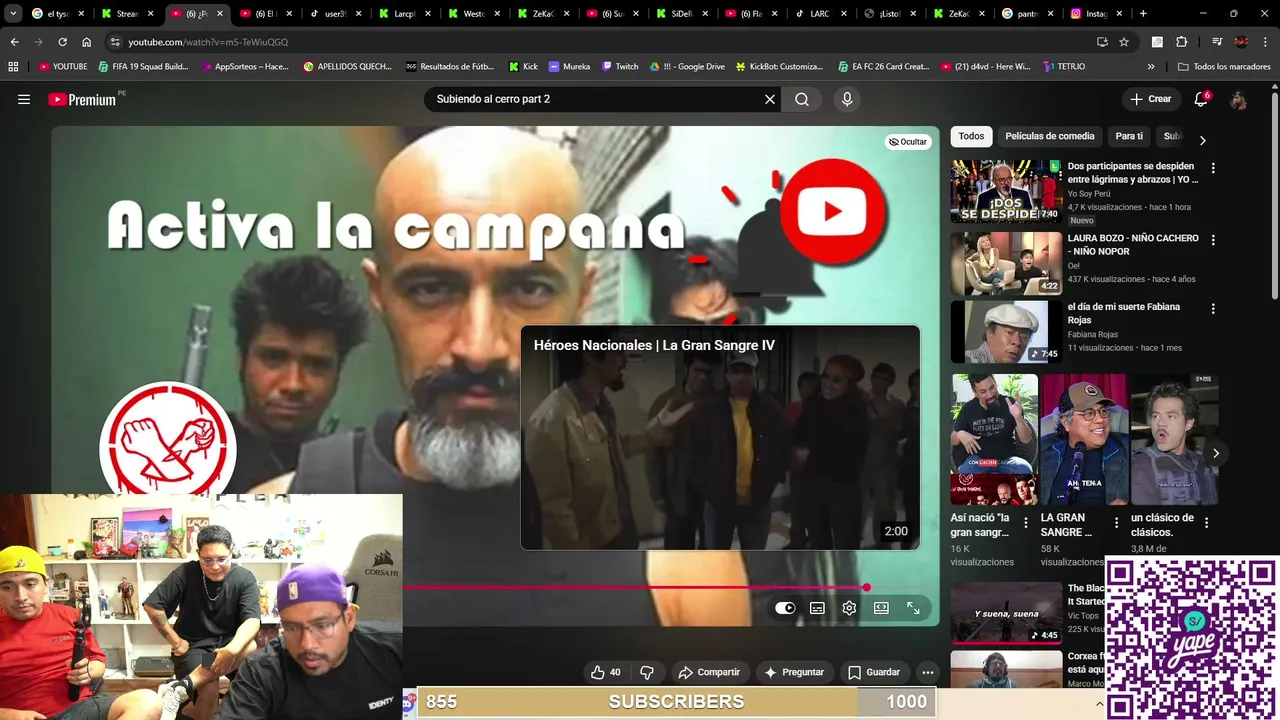Open the Extensions puzzle icon

click(x=1181, y=42)
